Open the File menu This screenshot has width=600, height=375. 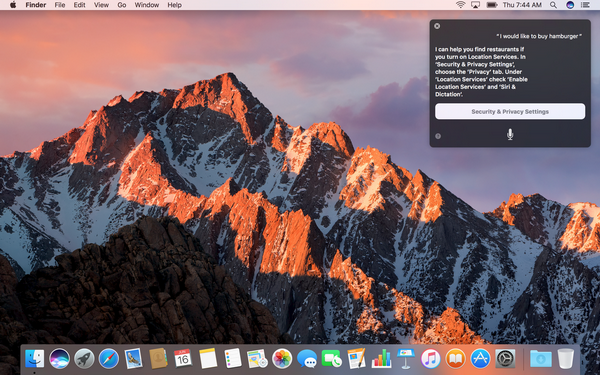[60, 5]
